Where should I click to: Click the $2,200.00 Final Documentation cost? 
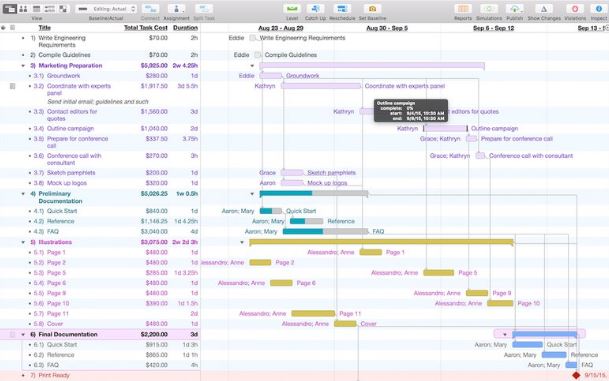click(x=154, y=334)
